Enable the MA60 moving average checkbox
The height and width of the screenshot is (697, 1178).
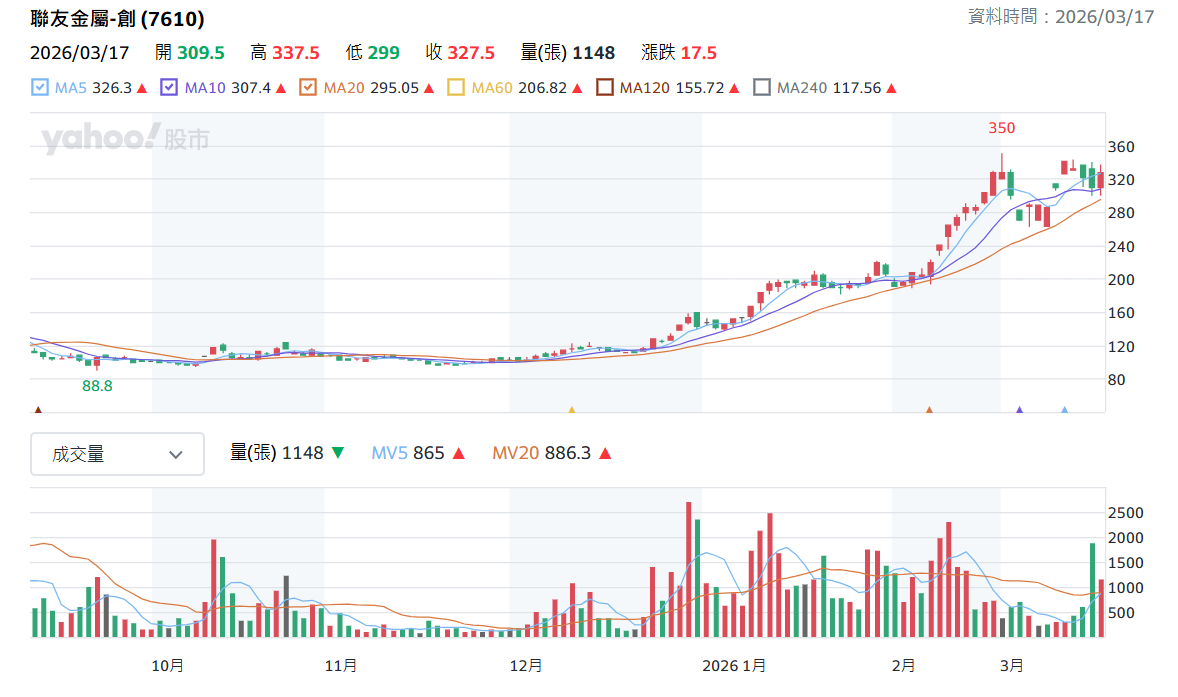(455, 88)
